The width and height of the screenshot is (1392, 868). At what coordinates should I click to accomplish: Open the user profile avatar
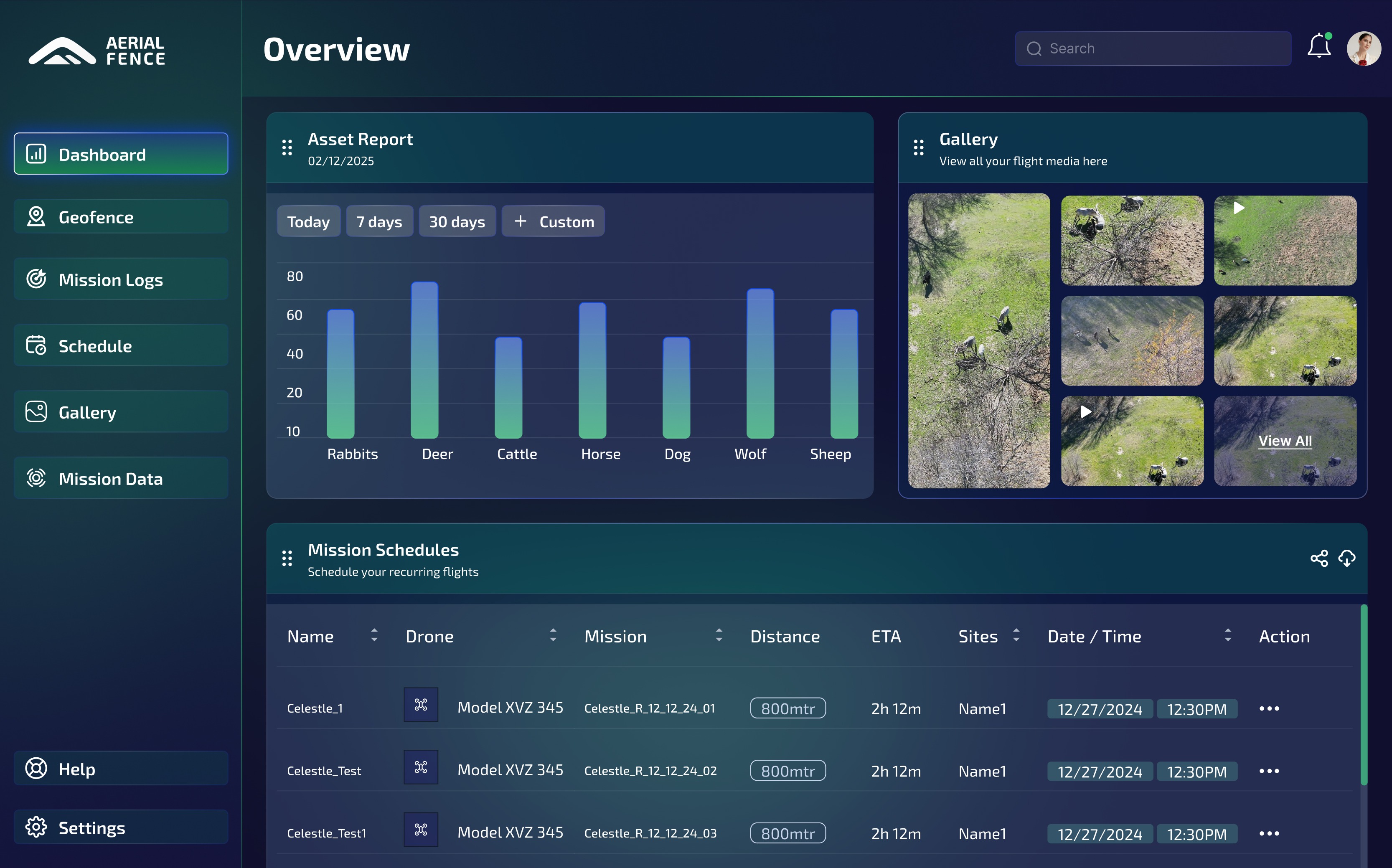(1363, 49)
